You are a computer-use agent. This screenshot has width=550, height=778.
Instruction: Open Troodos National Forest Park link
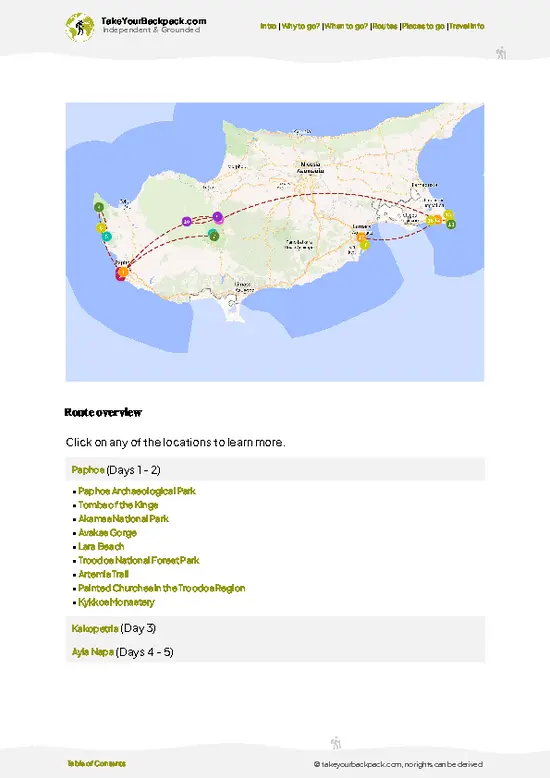[139, 561]
